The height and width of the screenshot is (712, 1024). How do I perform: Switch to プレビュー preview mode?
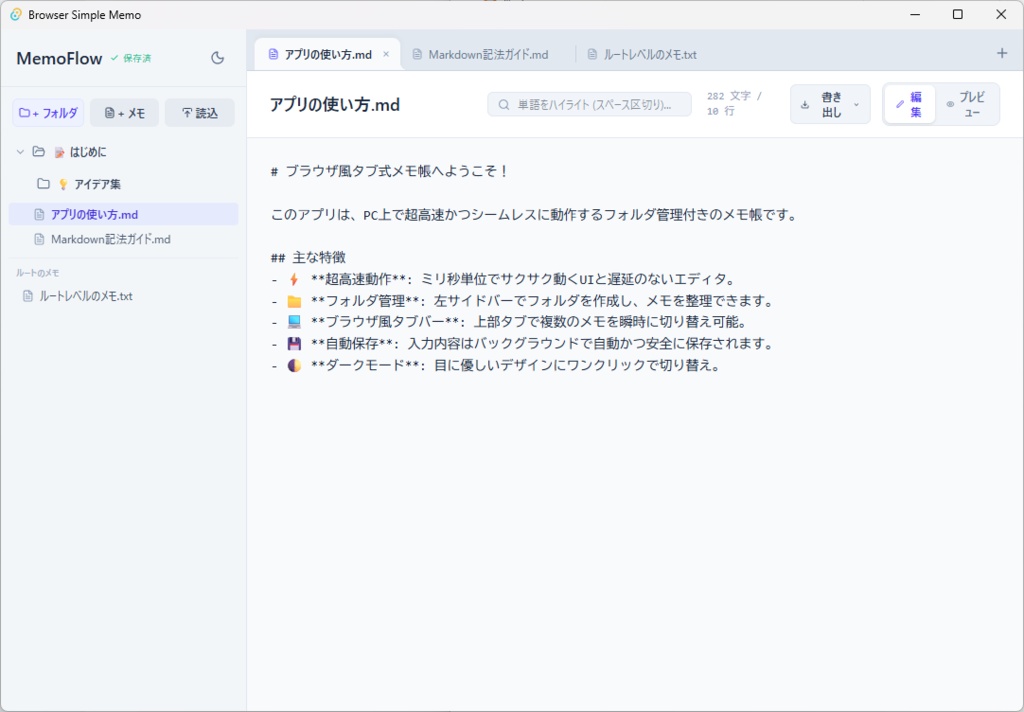point(967,105)
